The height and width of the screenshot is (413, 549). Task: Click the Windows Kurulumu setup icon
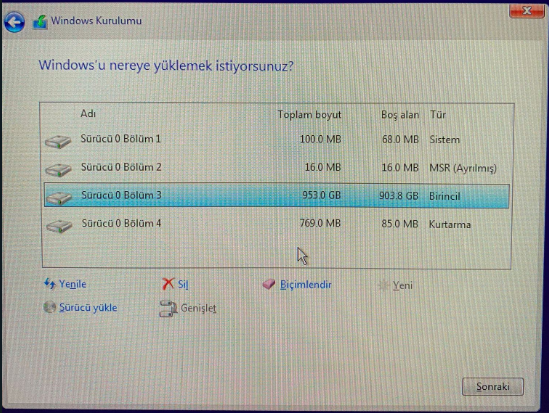40,22
